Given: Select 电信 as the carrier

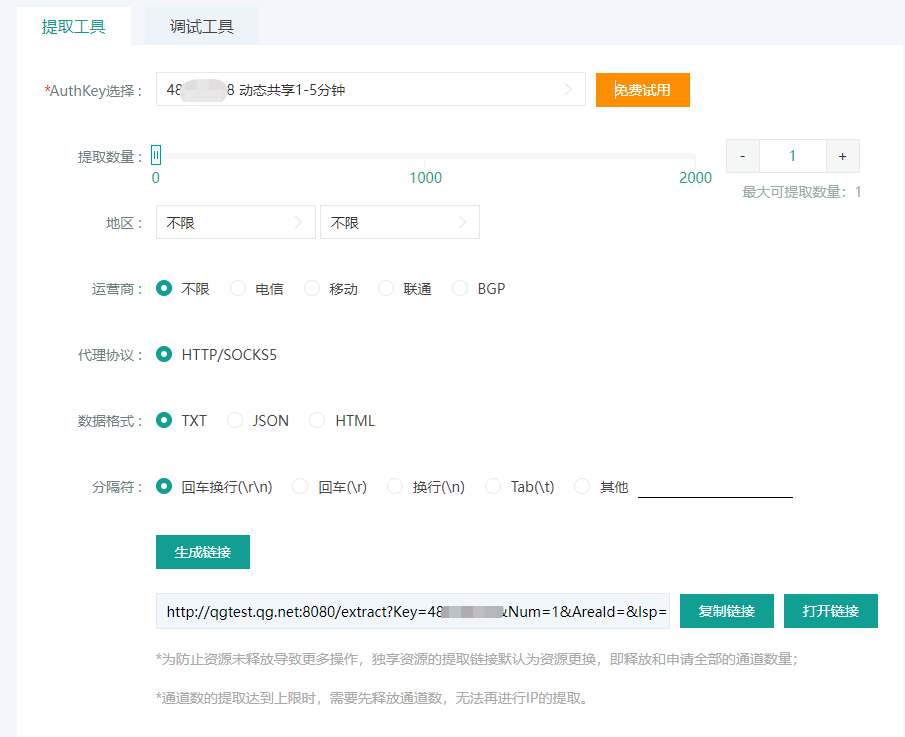Looking at the screenshot, I should point(238,289).
